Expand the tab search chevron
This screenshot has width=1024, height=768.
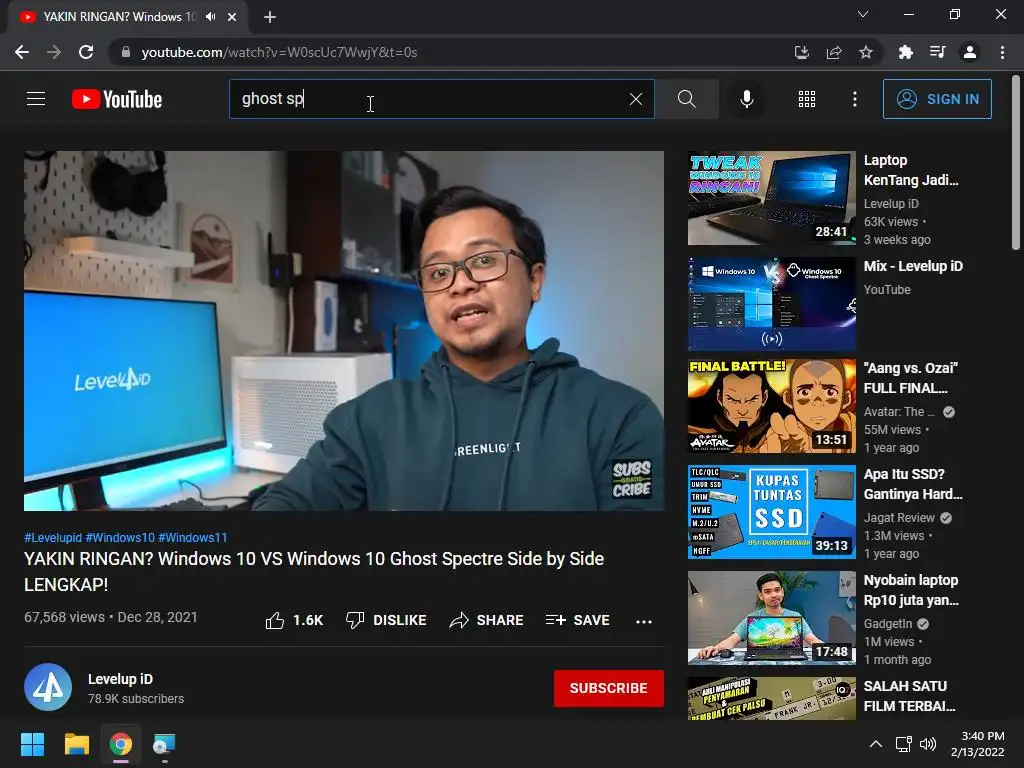[x=863, y=14]
